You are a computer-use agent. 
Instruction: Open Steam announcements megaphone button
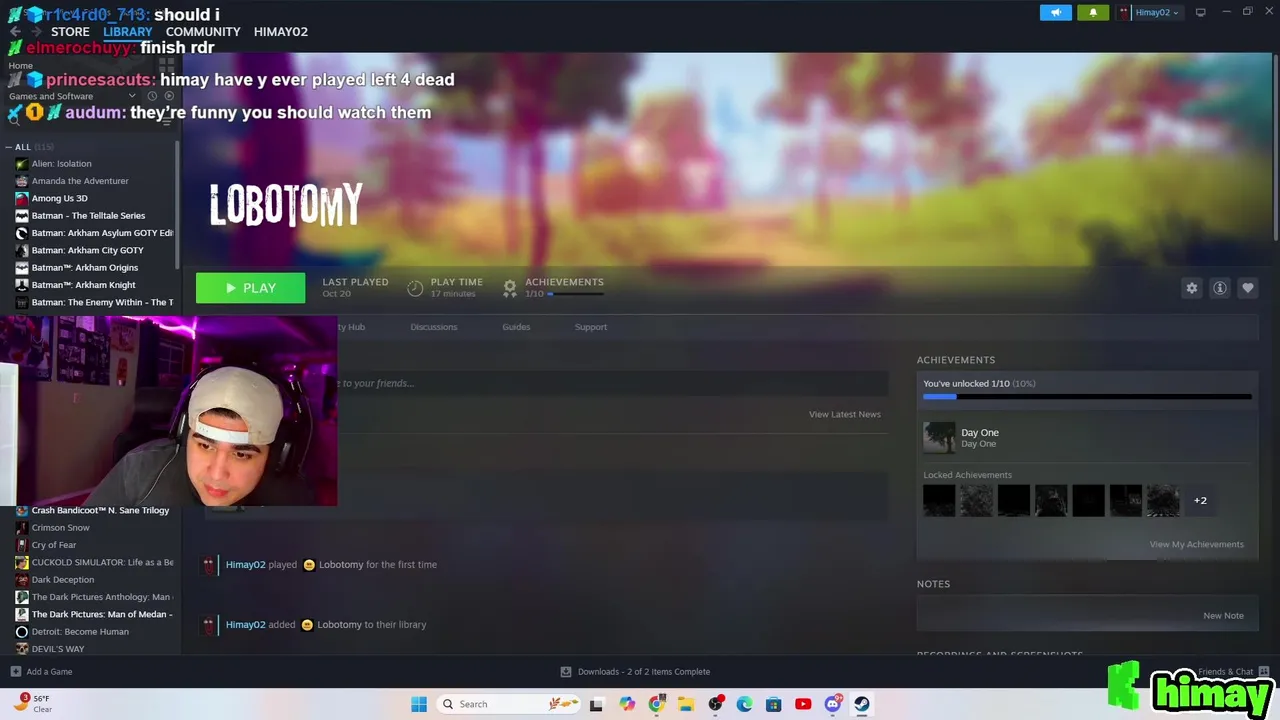(1055, 12)
